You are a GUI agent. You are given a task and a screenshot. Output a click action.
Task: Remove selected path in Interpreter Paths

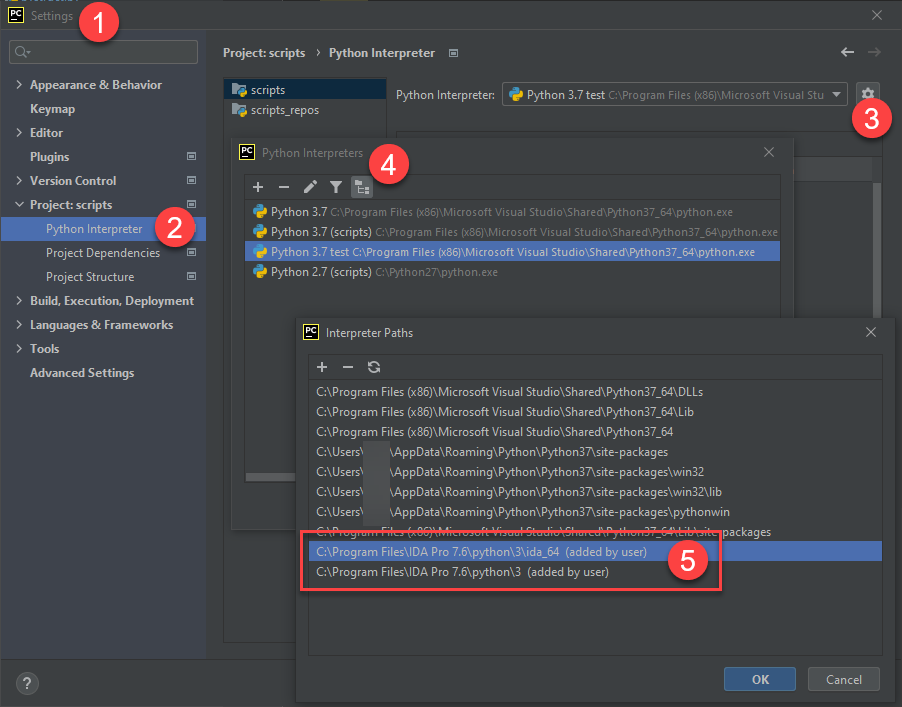[347, 367]
